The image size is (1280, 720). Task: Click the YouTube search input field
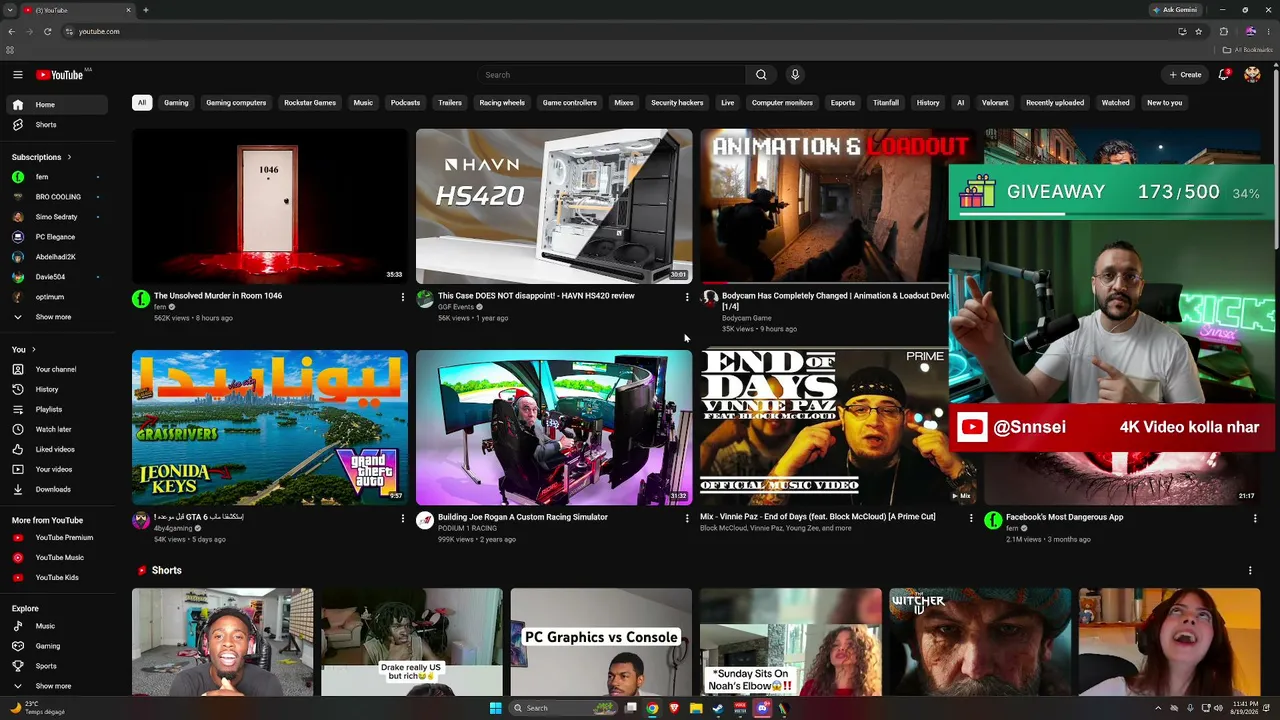(611, 75)
